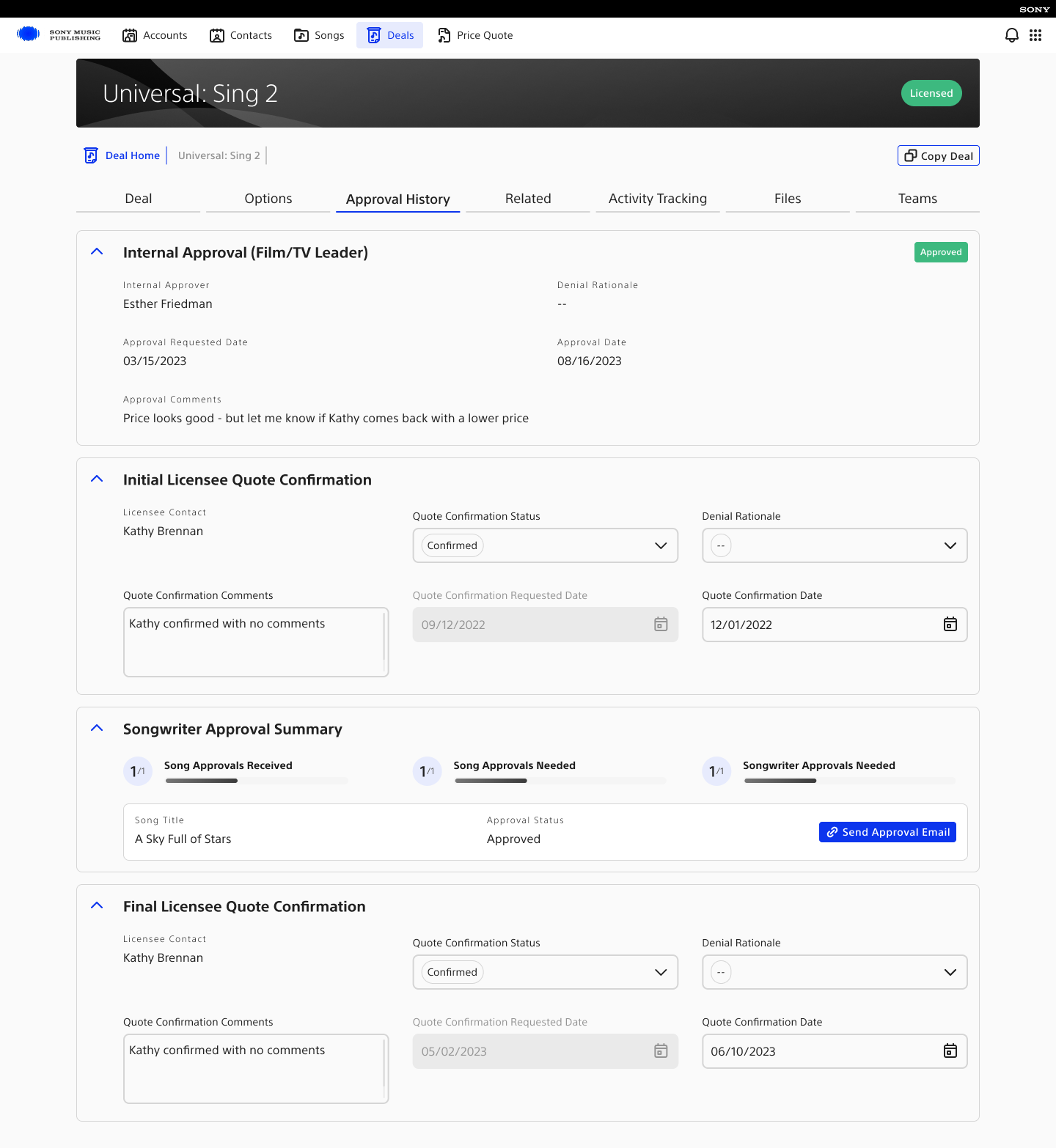Viewport: 1056px width, 1148px height.
Task: Open calendar for Initial Quote Requested Date
Action: click(661, 624)
